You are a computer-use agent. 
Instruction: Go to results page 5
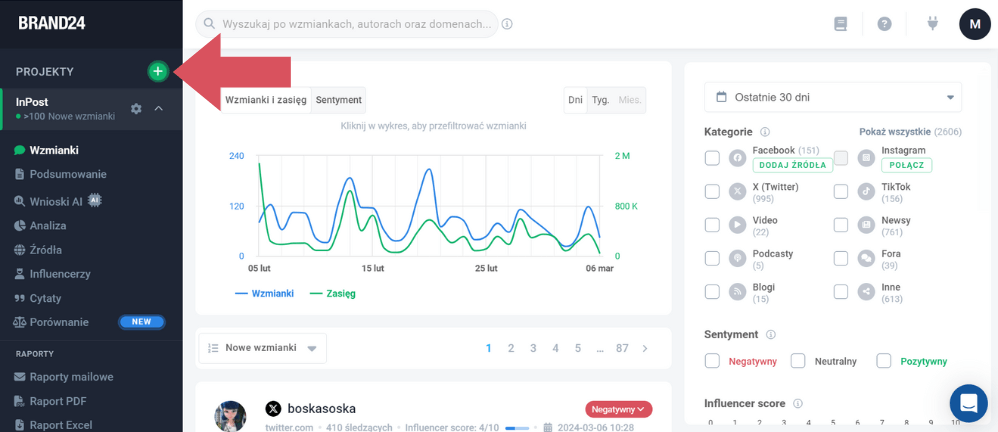click(x=578, y=348)
